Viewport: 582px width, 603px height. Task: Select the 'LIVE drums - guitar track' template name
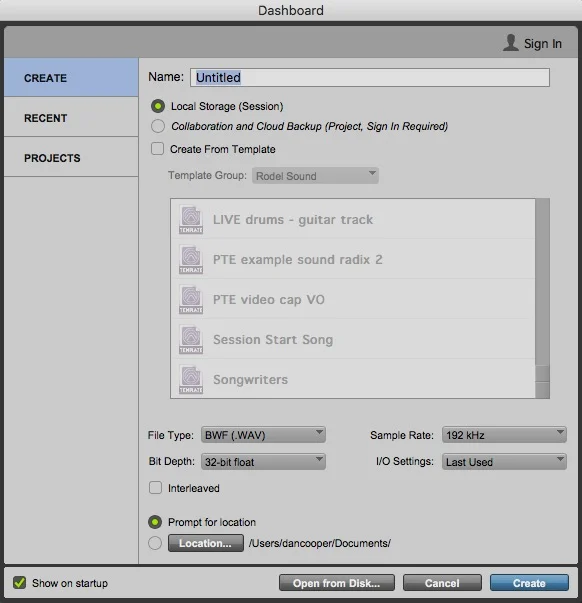click(x=293, y=220)
